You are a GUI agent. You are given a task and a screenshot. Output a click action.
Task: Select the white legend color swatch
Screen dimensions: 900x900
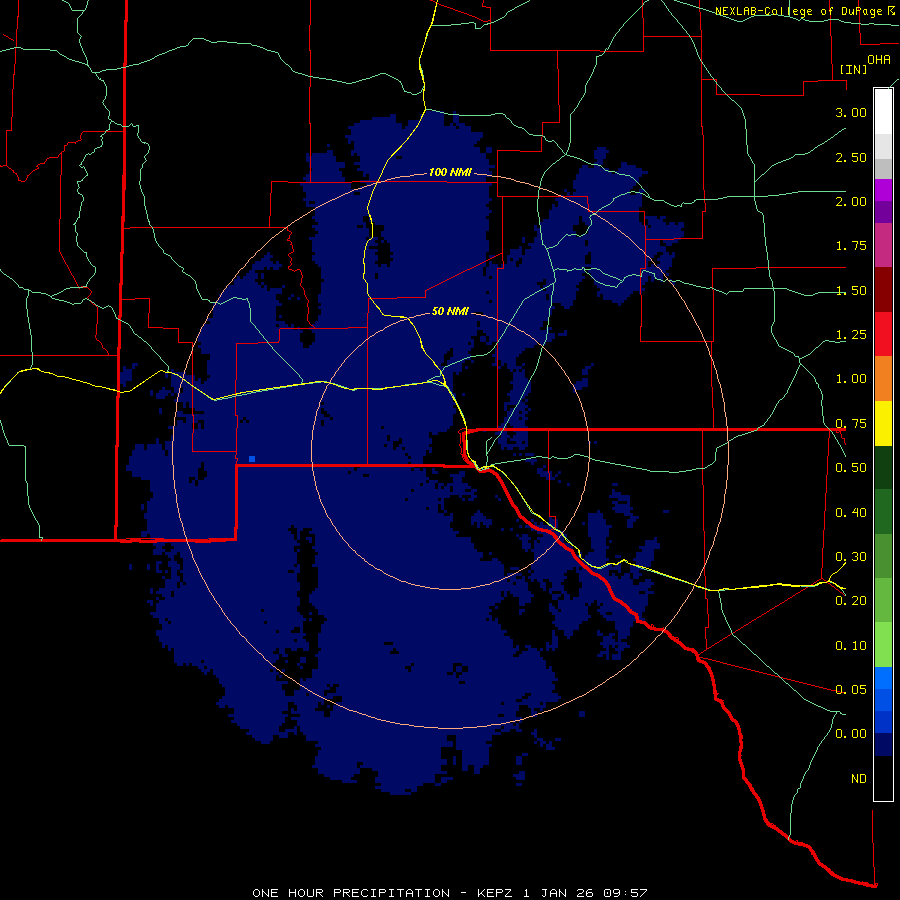click(883, 112)
